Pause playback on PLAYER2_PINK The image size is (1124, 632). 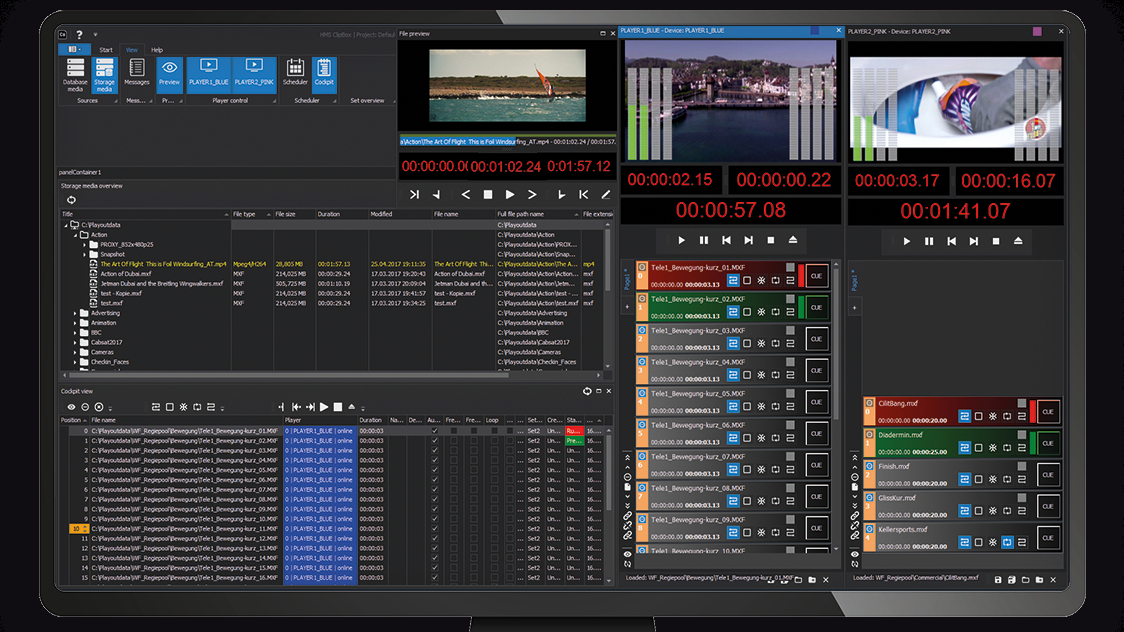pos(929,241)
